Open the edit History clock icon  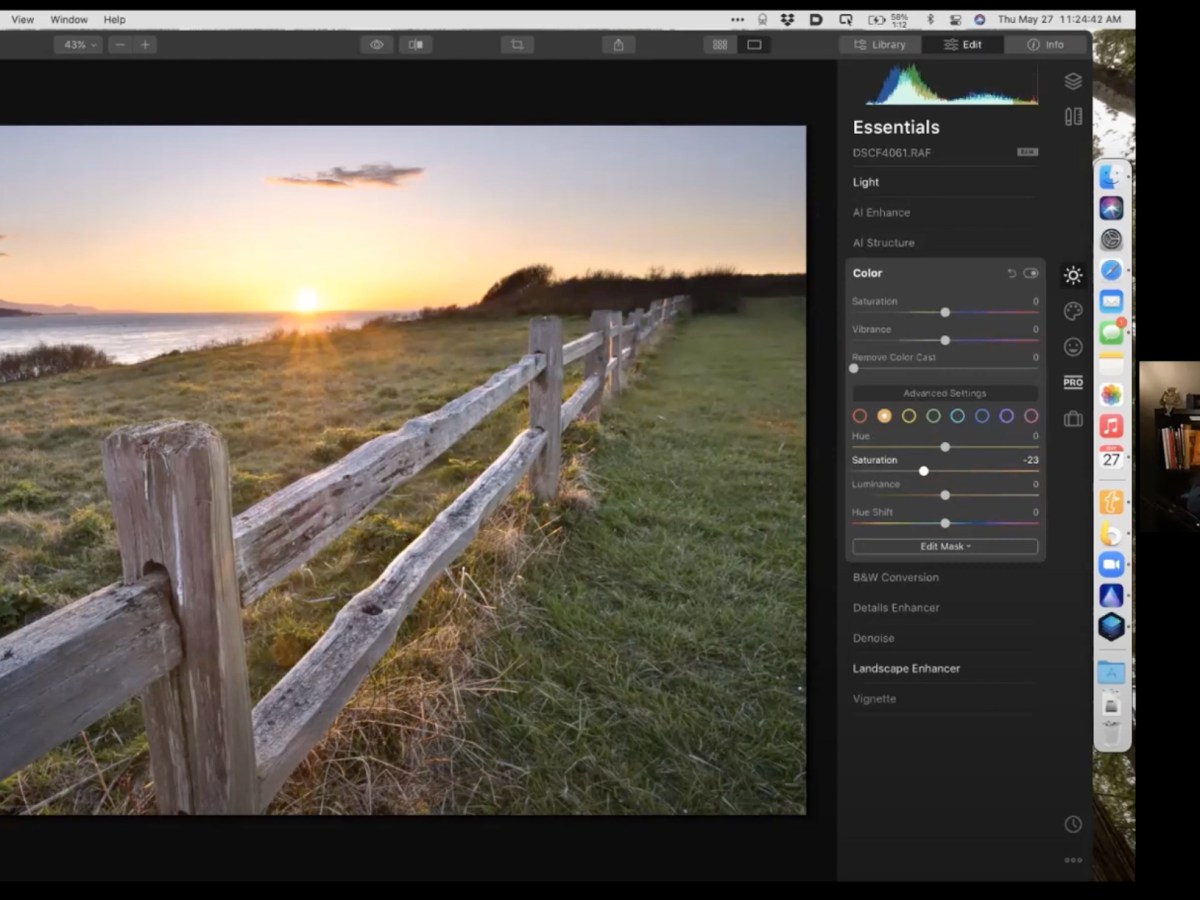tap(1073, 824)
